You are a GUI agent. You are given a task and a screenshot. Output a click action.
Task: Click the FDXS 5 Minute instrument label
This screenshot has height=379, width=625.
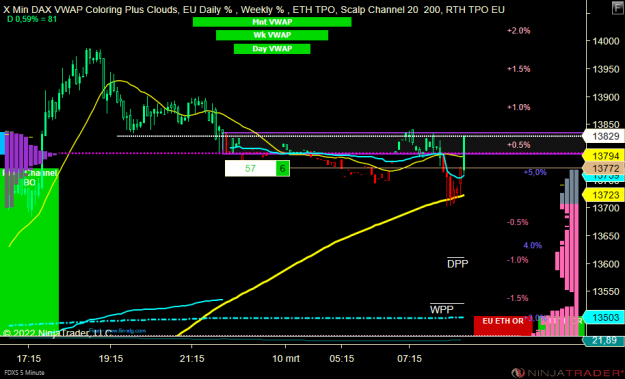click(x=25, y=373)
